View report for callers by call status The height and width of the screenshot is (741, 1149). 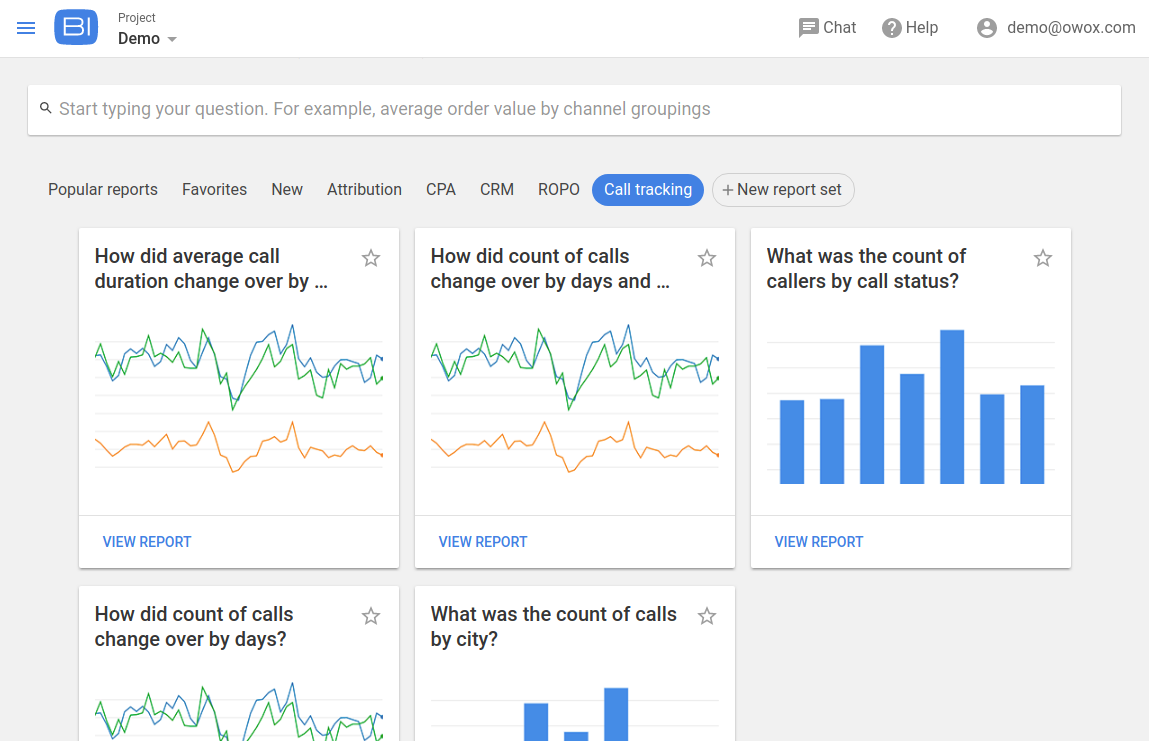click(819, 542)
